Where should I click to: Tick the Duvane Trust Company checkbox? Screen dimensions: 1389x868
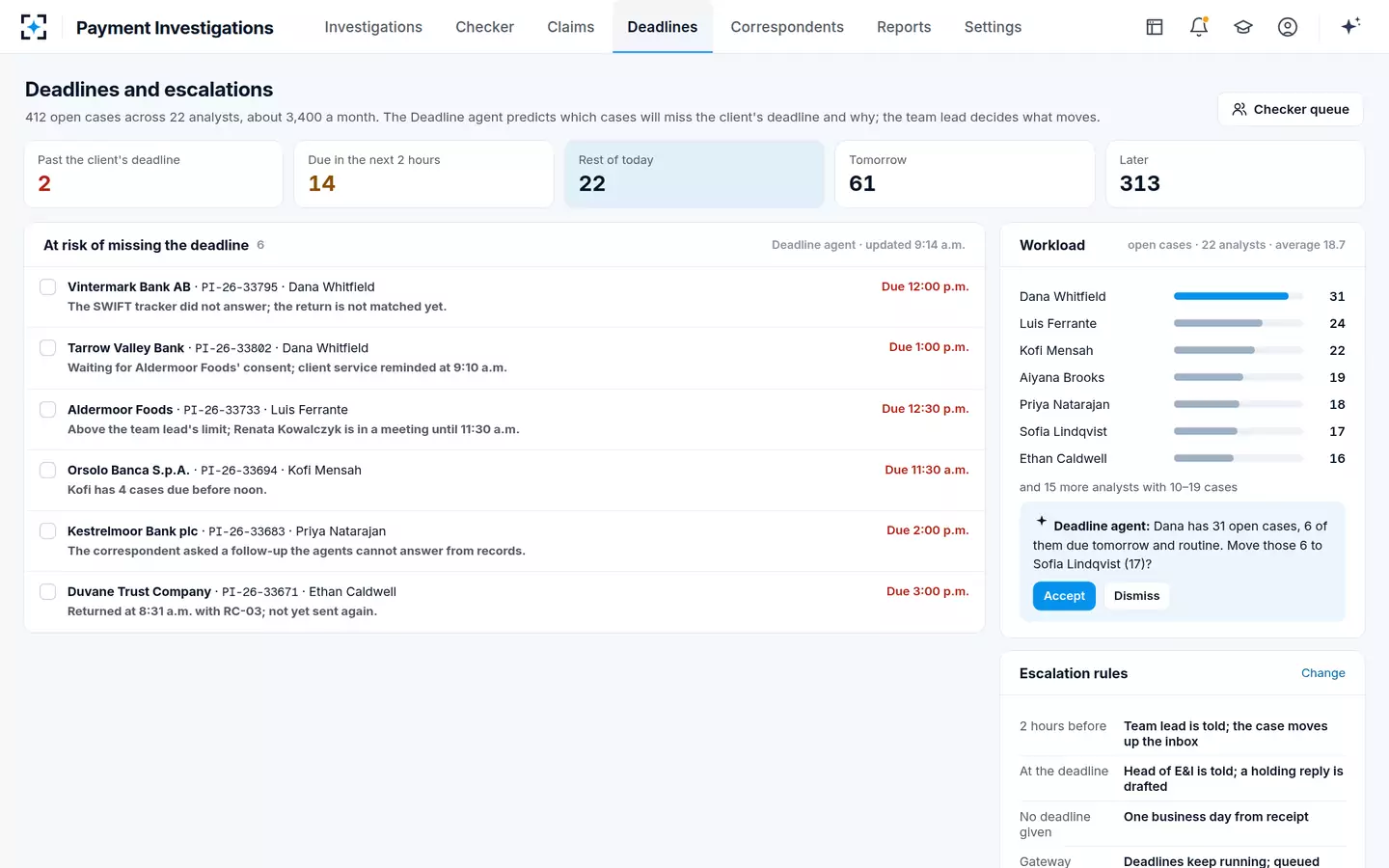point(47,591)
